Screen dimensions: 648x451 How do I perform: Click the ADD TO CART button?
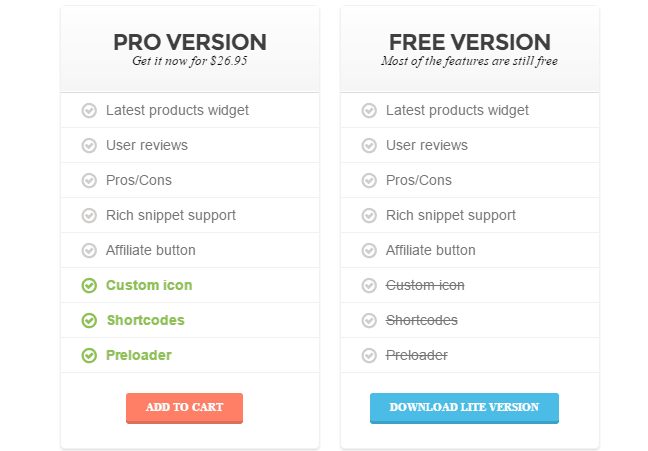[184, 408]
